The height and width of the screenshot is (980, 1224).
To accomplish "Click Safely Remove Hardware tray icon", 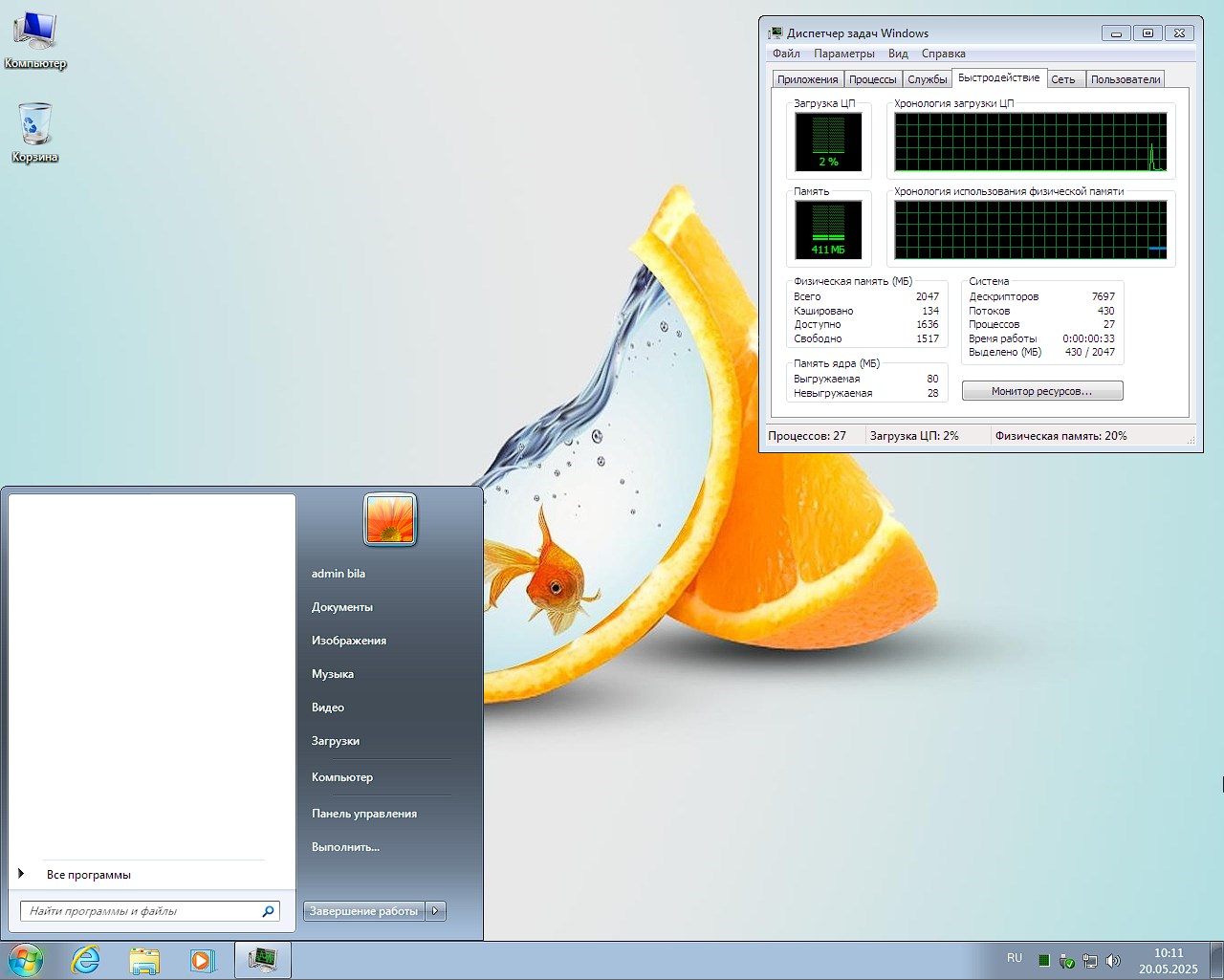I will (1067, 960).
